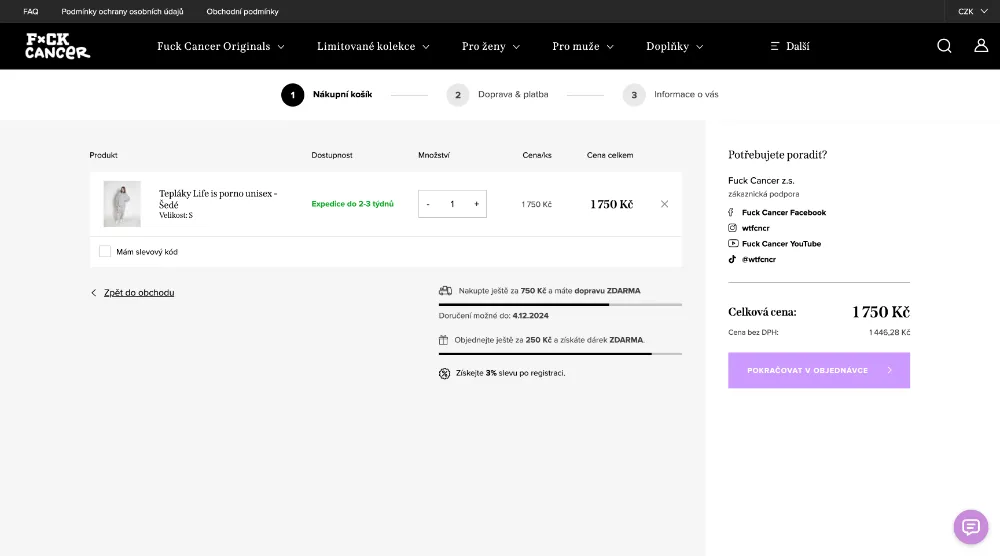Screen dimensions: 1000x556
Task: Click the quantity input showing 1
Action: click(x=452, y=204)
